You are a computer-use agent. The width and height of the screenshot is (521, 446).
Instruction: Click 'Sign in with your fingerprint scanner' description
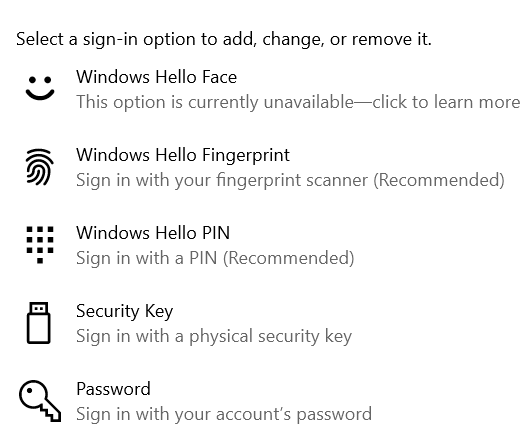pyautogui.click(x=222, y=180)
